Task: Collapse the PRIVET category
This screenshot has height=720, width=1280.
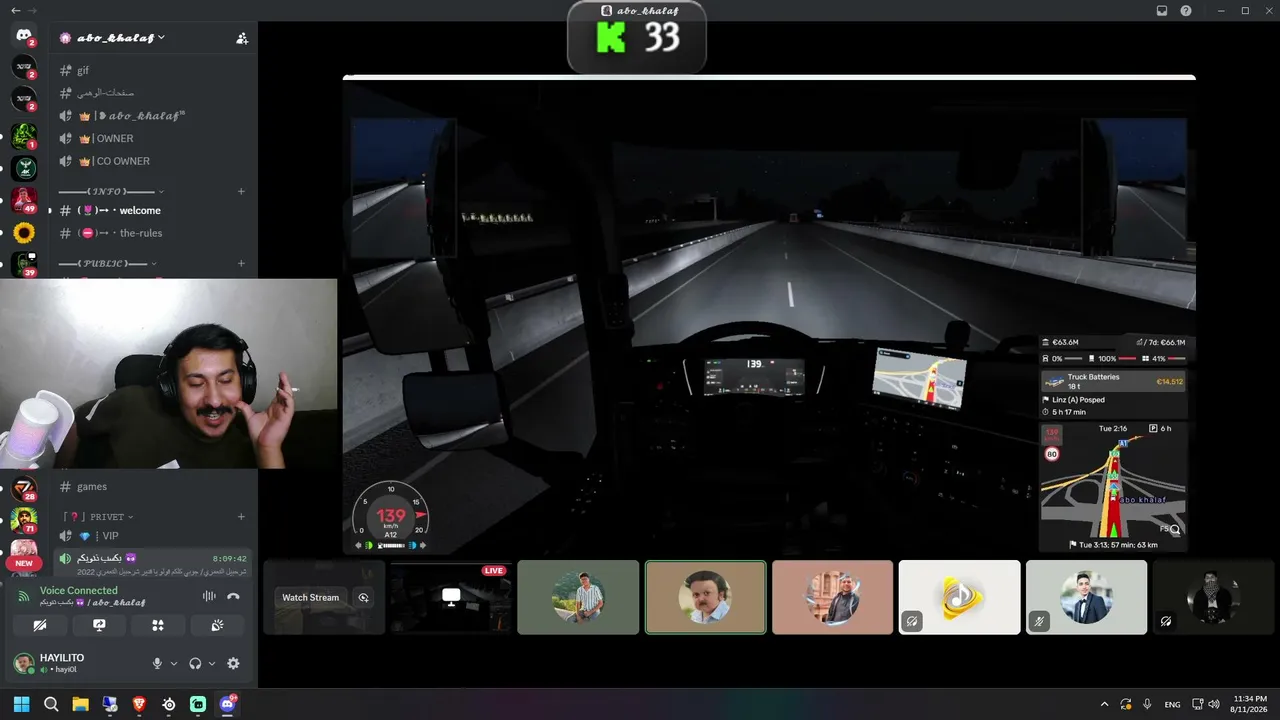Action: point(98,517)
